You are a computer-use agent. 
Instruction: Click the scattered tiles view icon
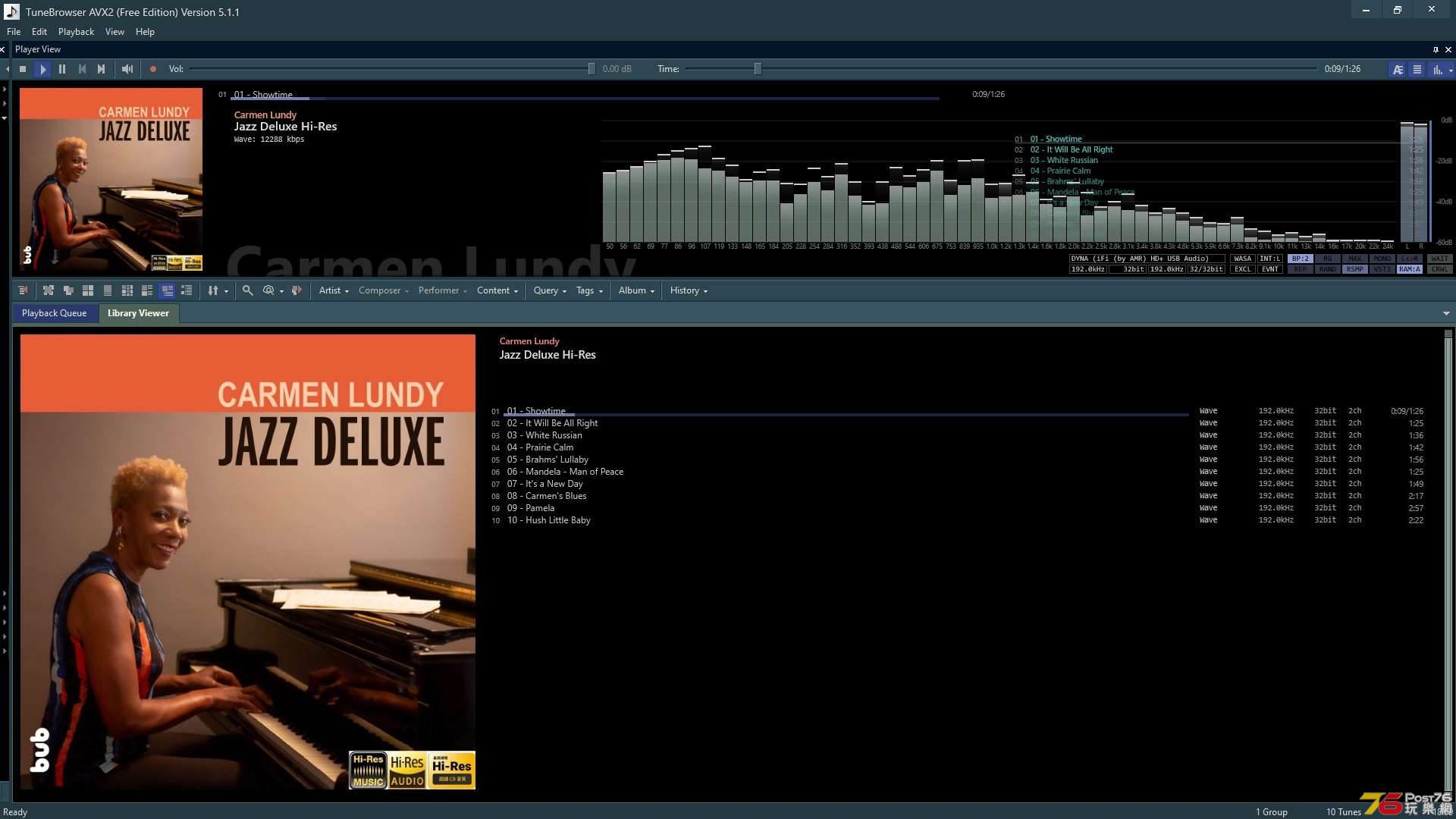[49, 290]
